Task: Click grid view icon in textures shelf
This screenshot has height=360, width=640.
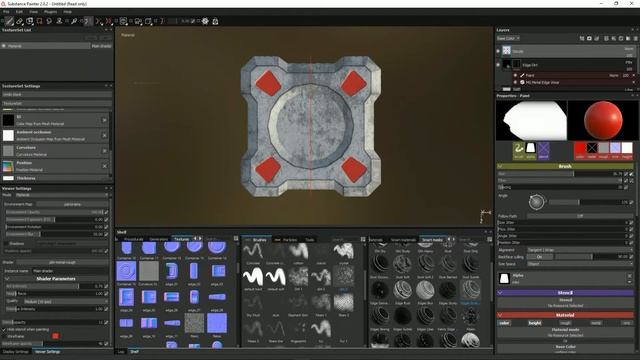Action: pyautogui.click(x=236, y=239)
